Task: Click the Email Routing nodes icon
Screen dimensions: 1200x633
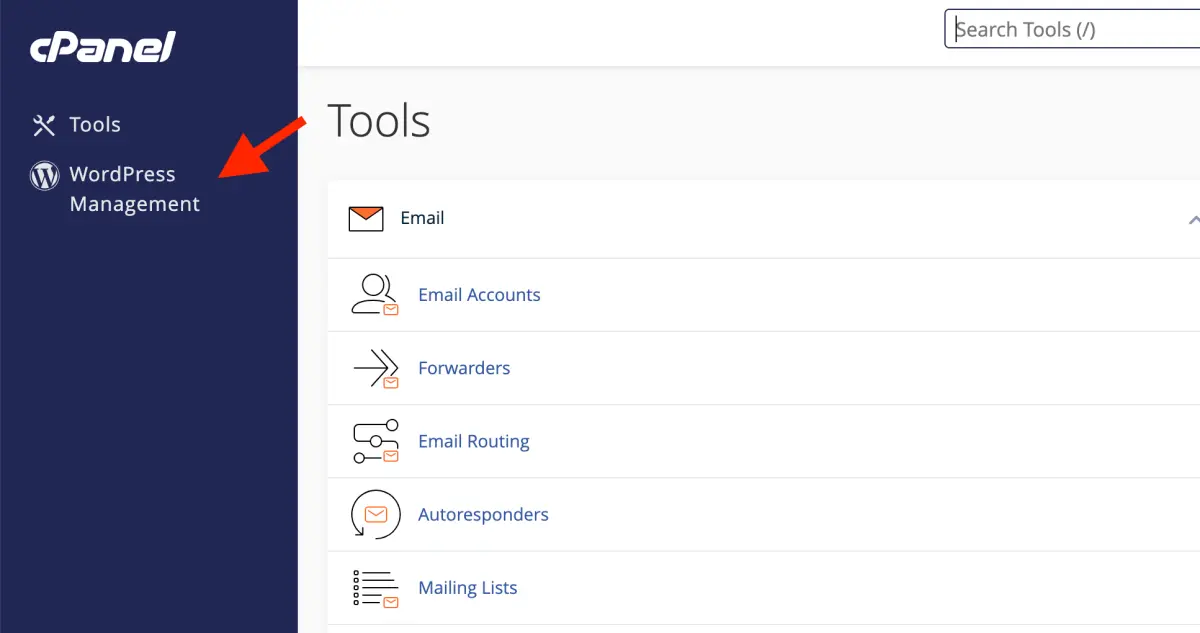Action: (374, 441)
